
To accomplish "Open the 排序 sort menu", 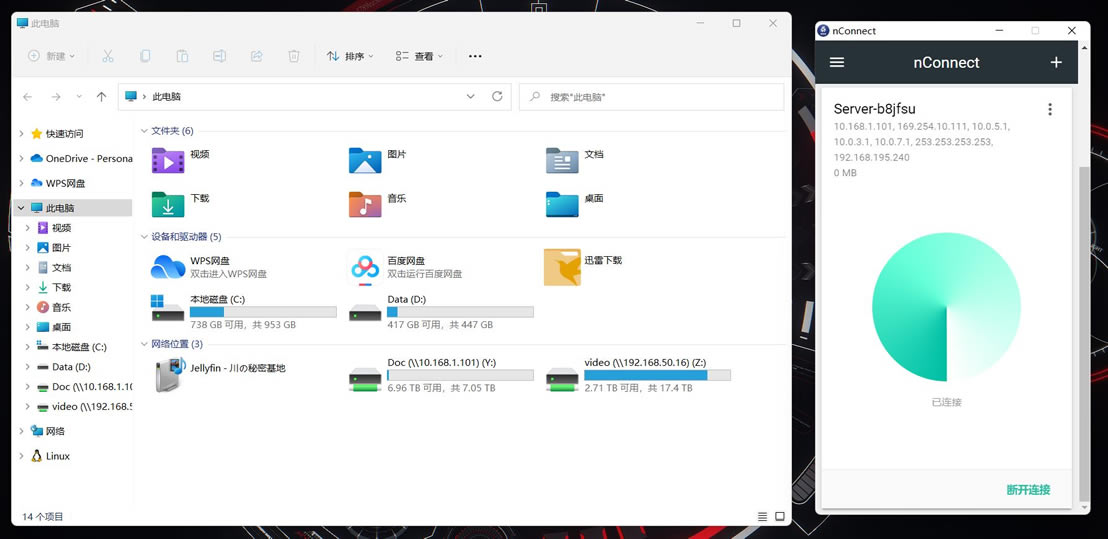I will pos(350,56).
